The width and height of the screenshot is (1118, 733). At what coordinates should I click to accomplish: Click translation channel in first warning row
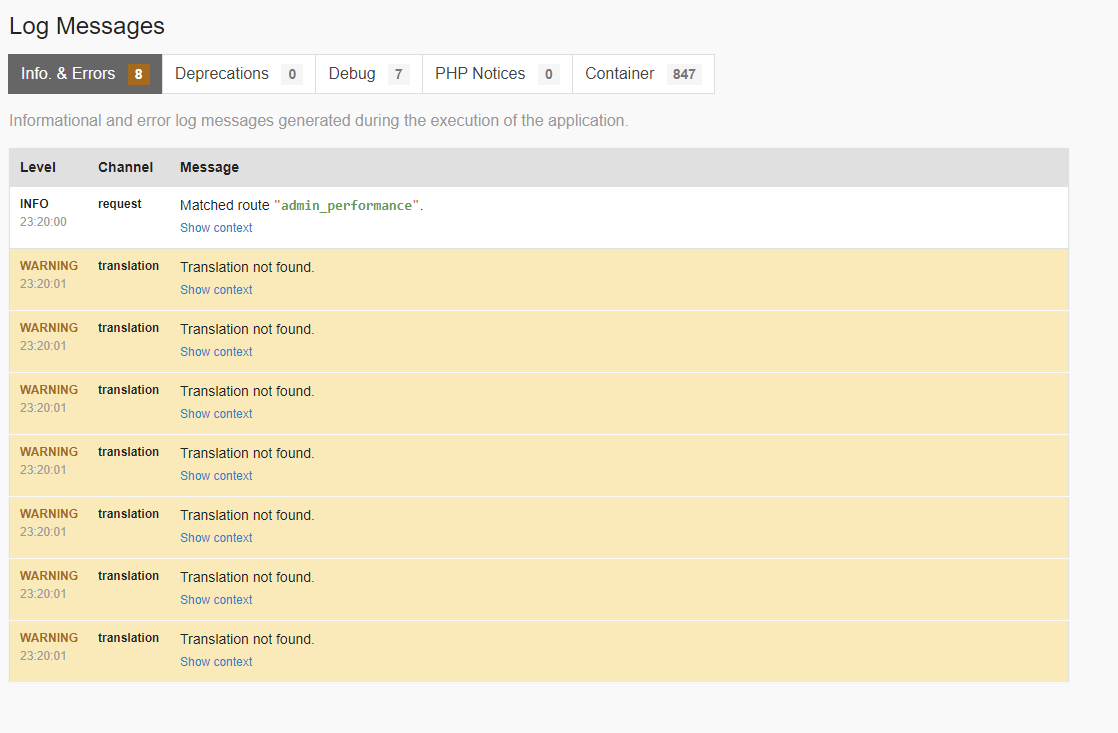pos(128,266)
